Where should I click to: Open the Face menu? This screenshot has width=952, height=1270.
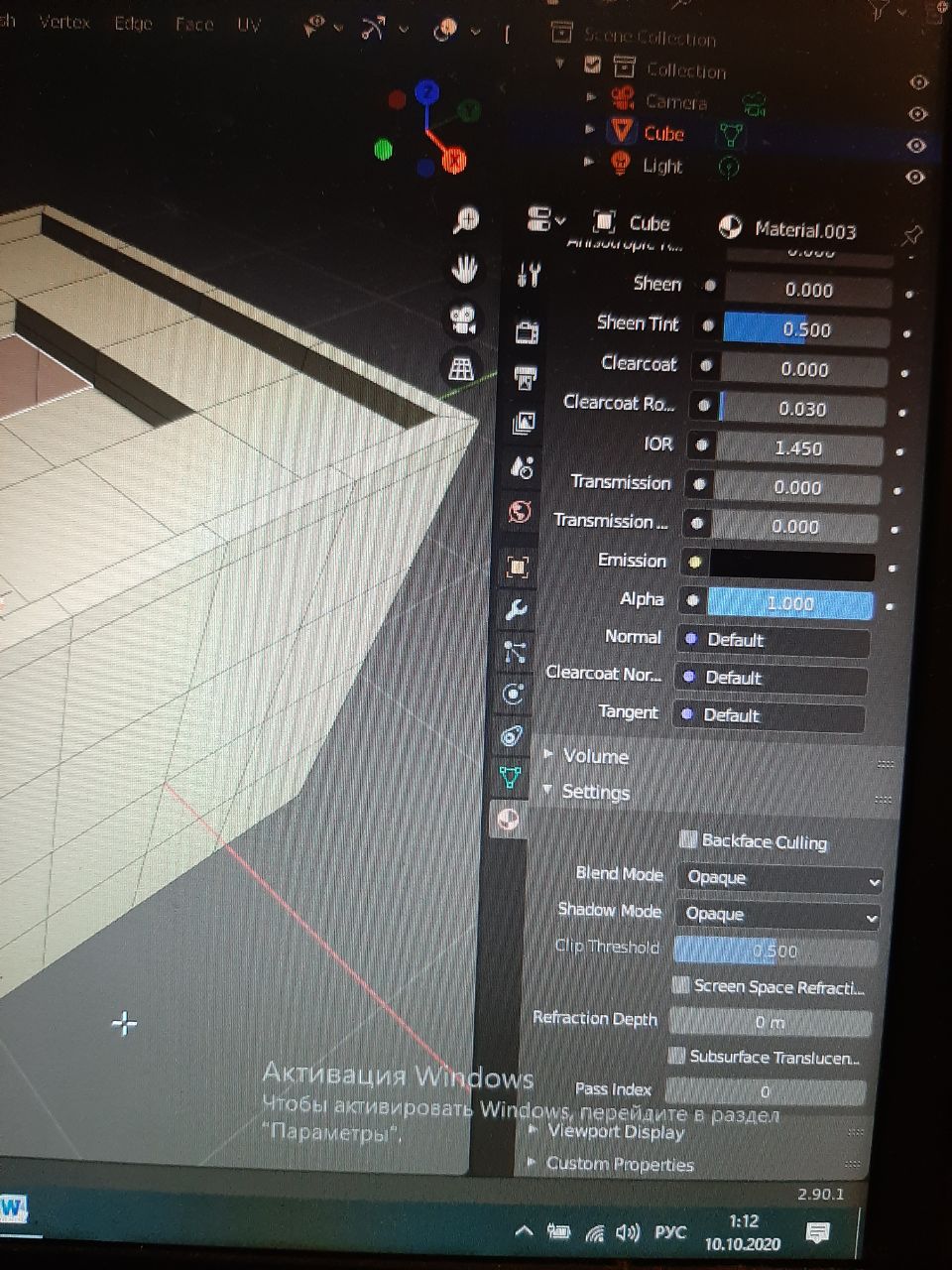(194, 24)
